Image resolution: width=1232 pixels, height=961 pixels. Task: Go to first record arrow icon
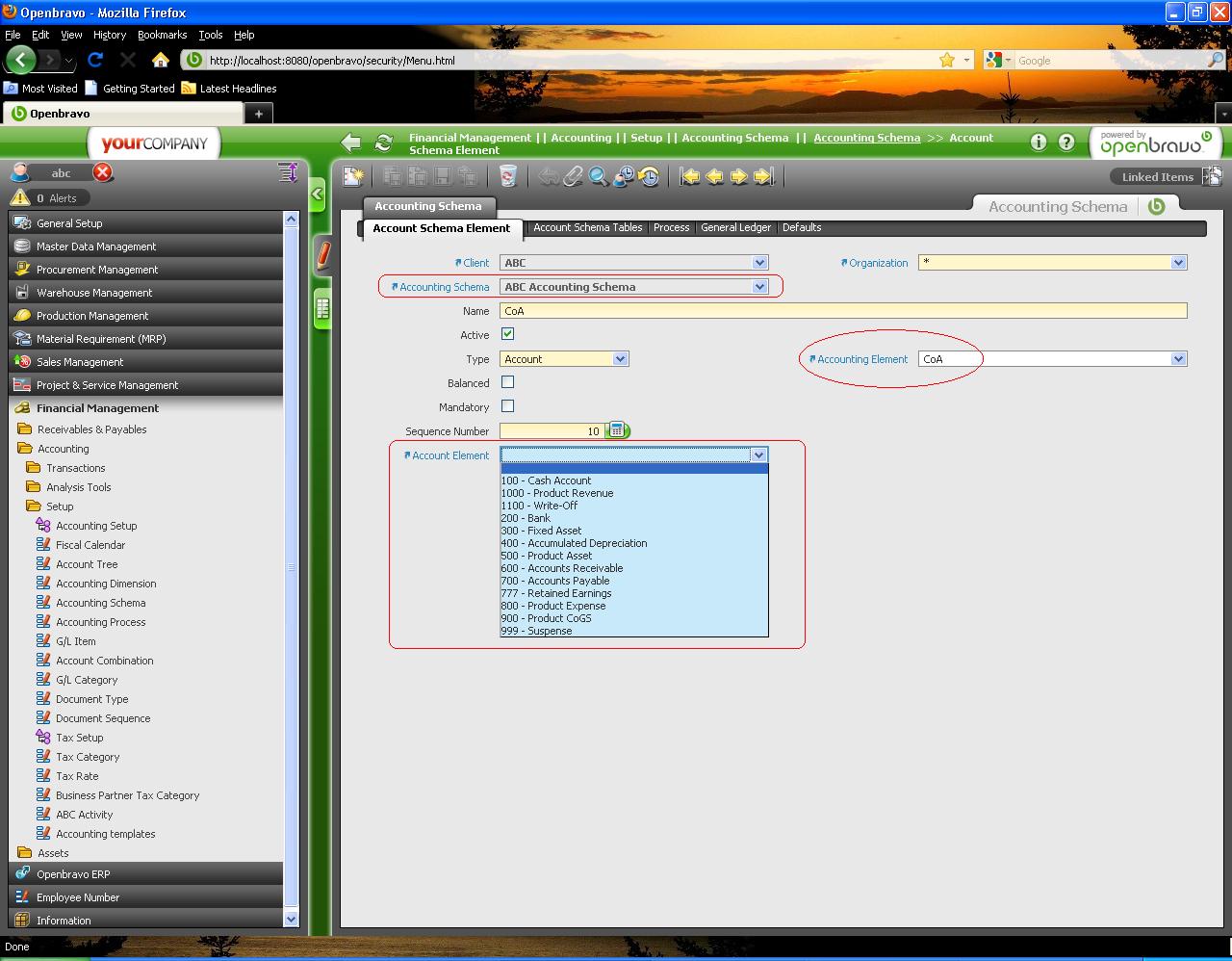[x=689, y=176]
